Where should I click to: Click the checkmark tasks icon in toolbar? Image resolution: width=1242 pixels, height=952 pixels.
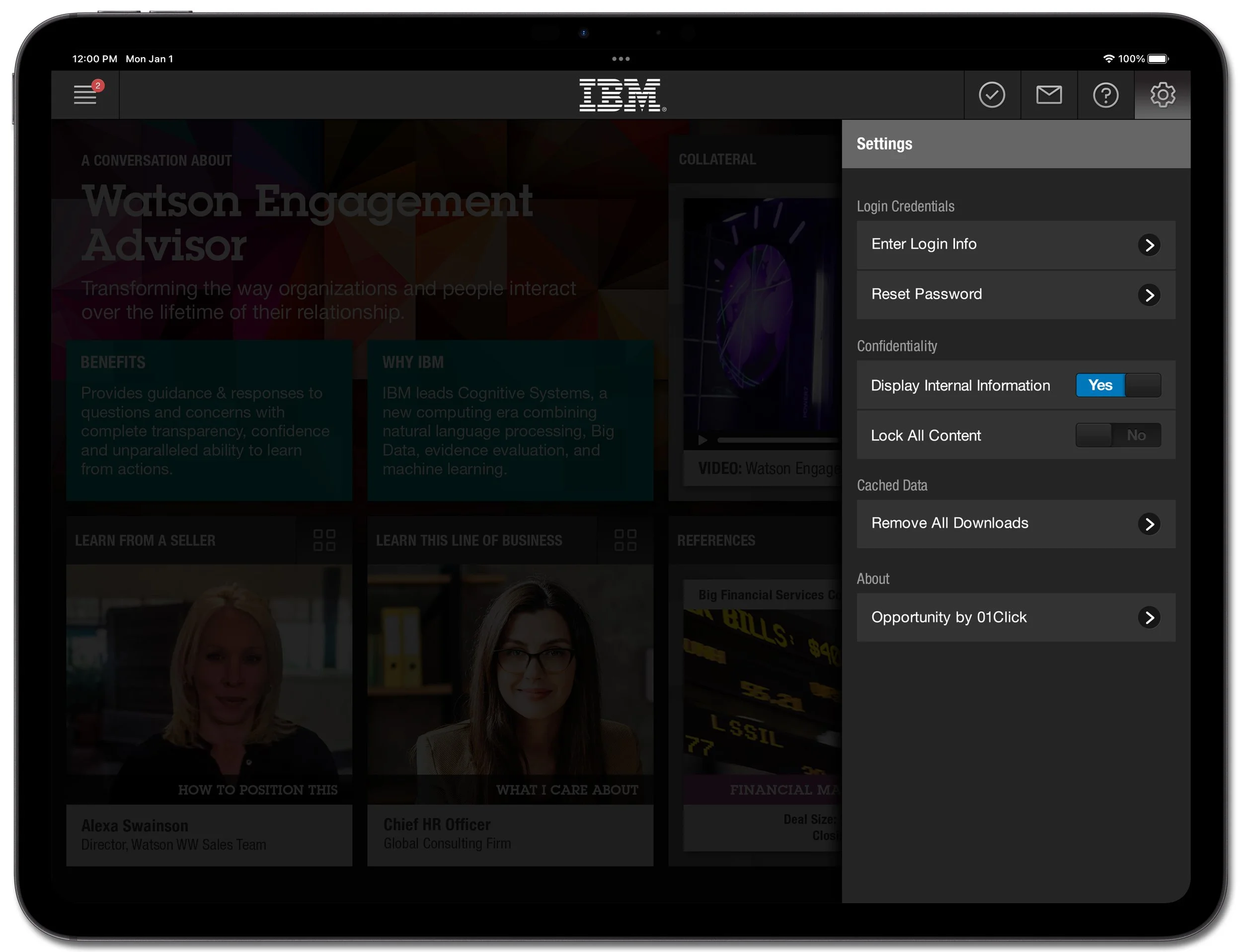pos(992,95)
